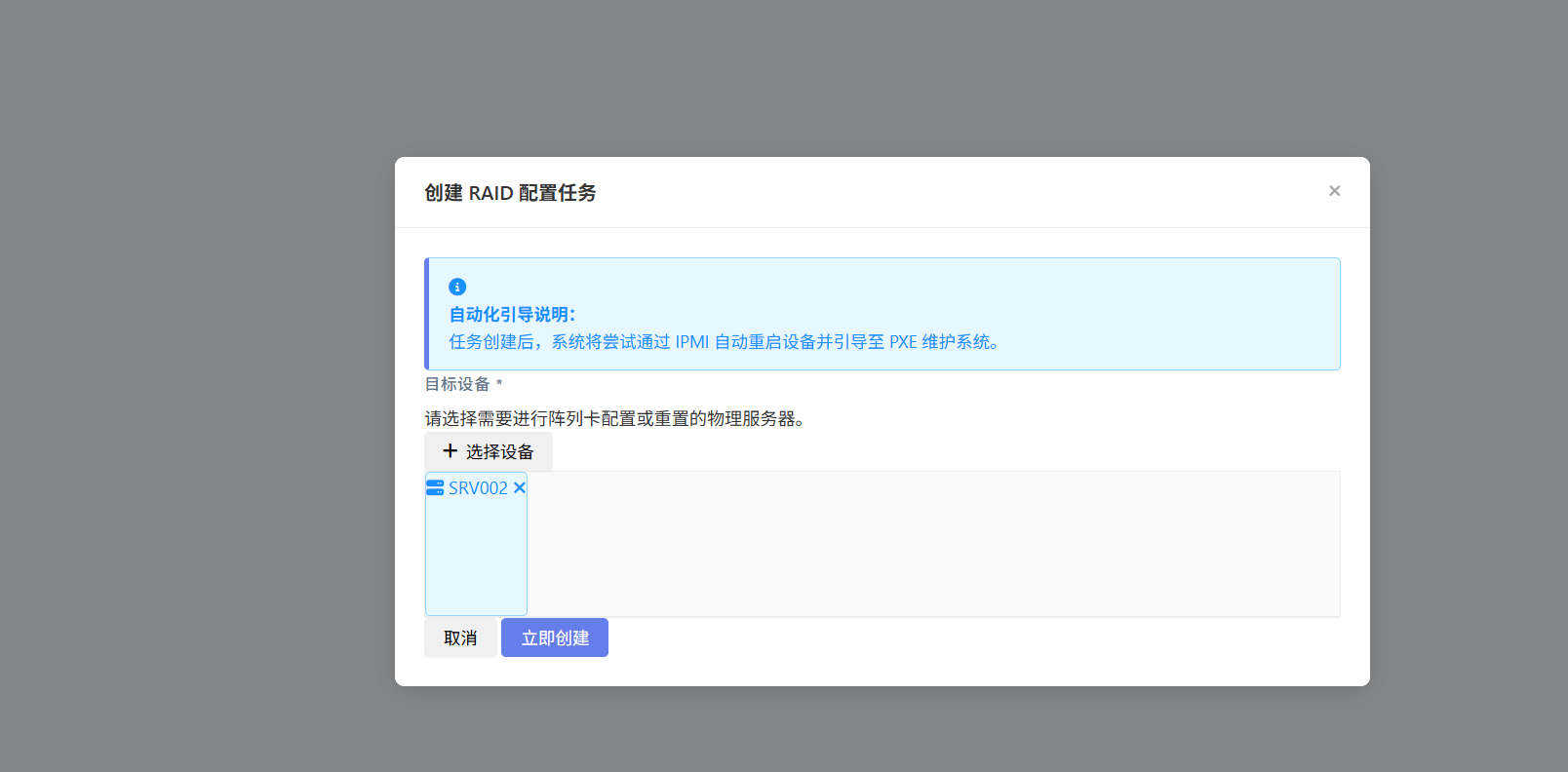Click the empty area of the device list
This screenshot has height=772, width=1568.
926,544
